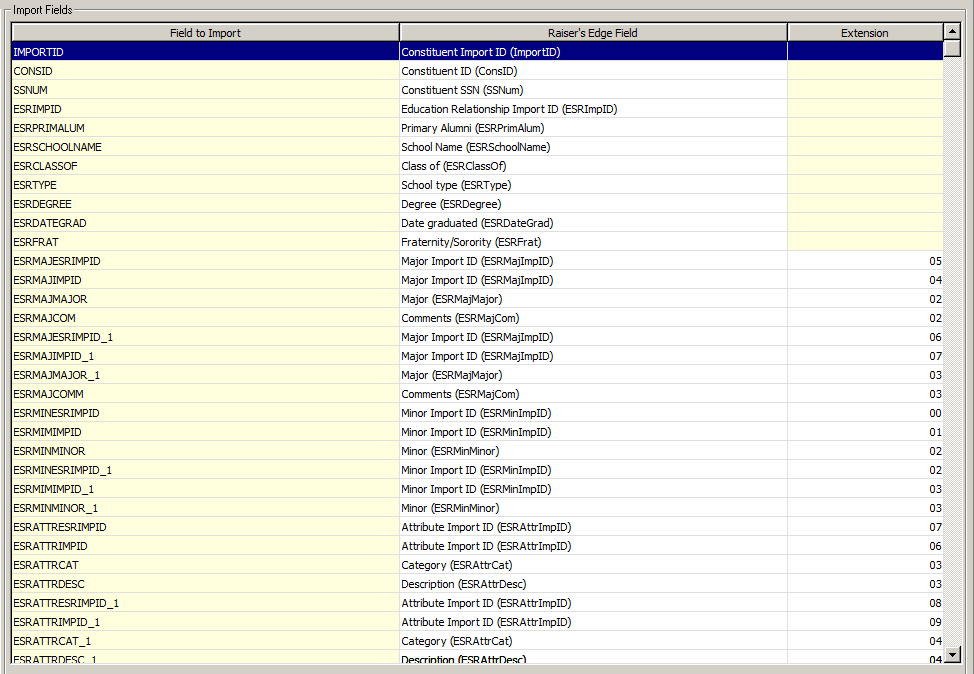The width and height of the screenshot is (974, 674).
Task: Select the ESRATTRIMPID_1 field cell
Action: coord(205,622)
